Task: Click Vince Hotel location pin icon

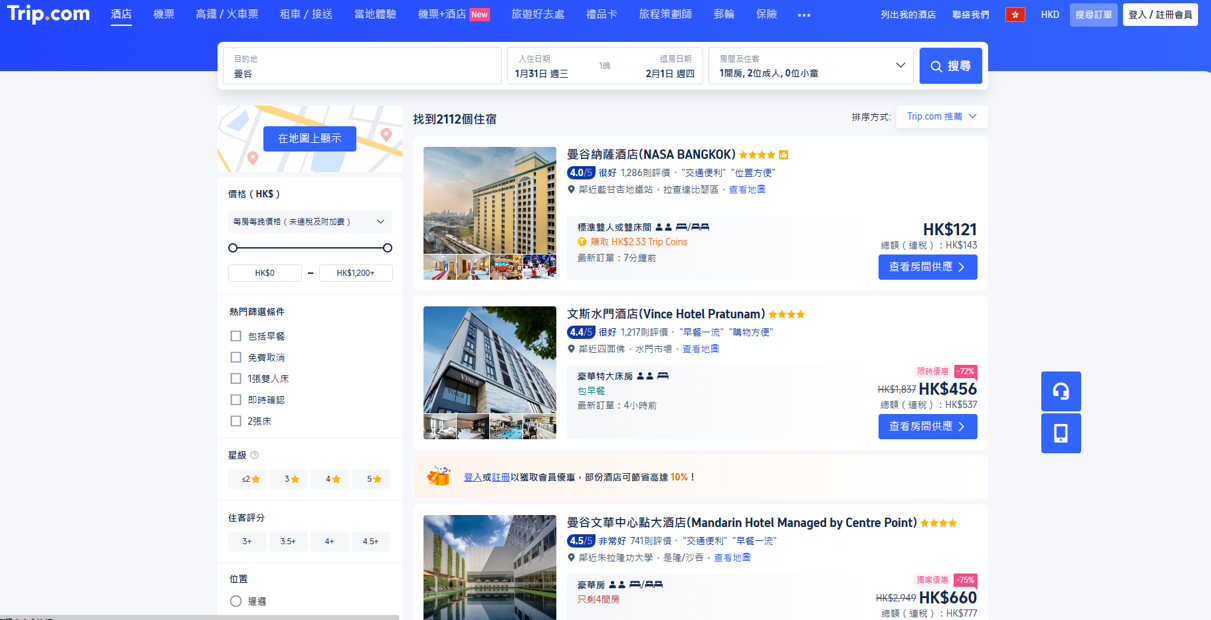Action: click(x=571, y=349)
